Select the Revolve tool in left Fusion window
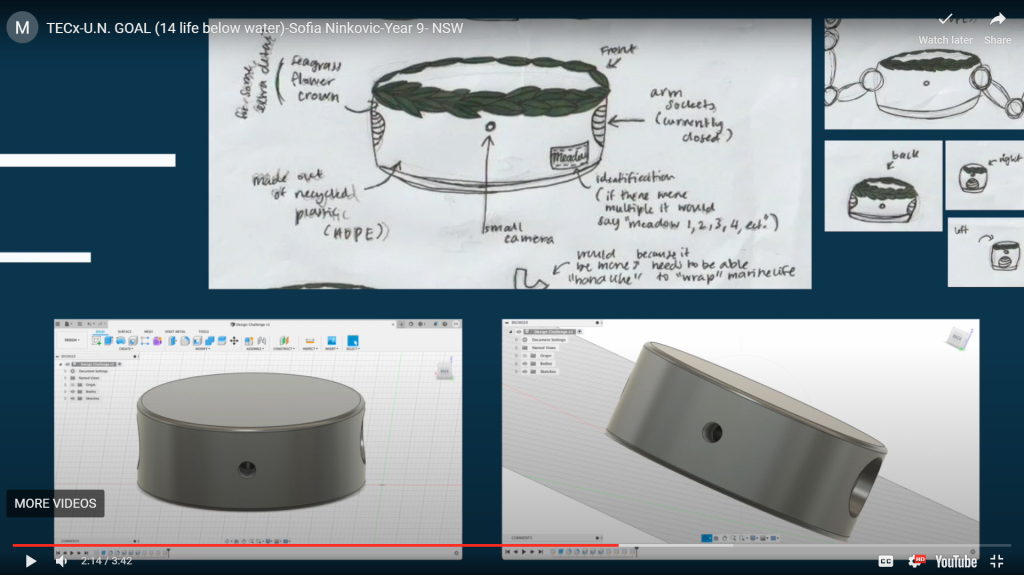 click(121, 340)
